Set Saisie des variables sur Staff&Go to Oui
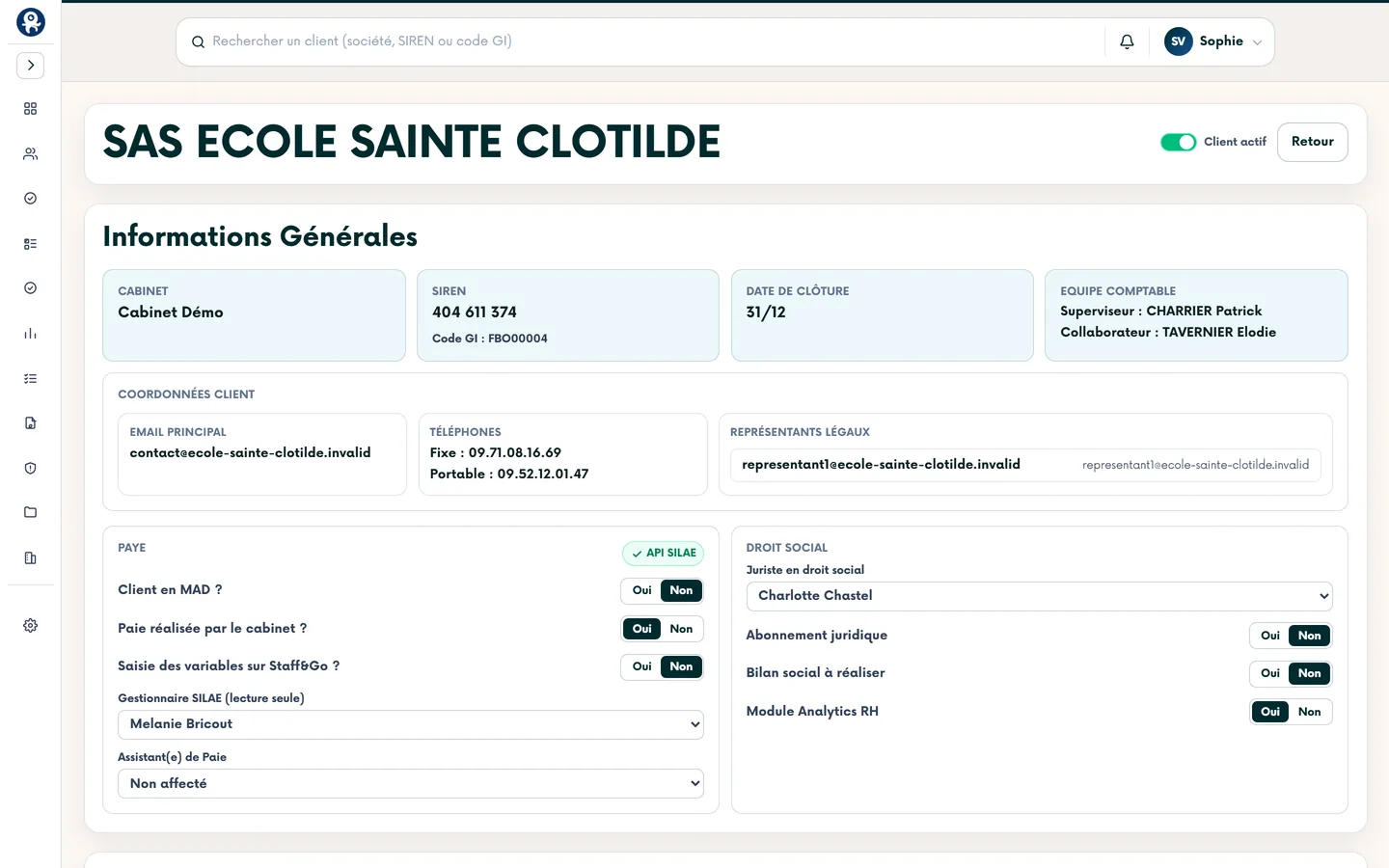 pyautogui.click(x=642, y=666)
